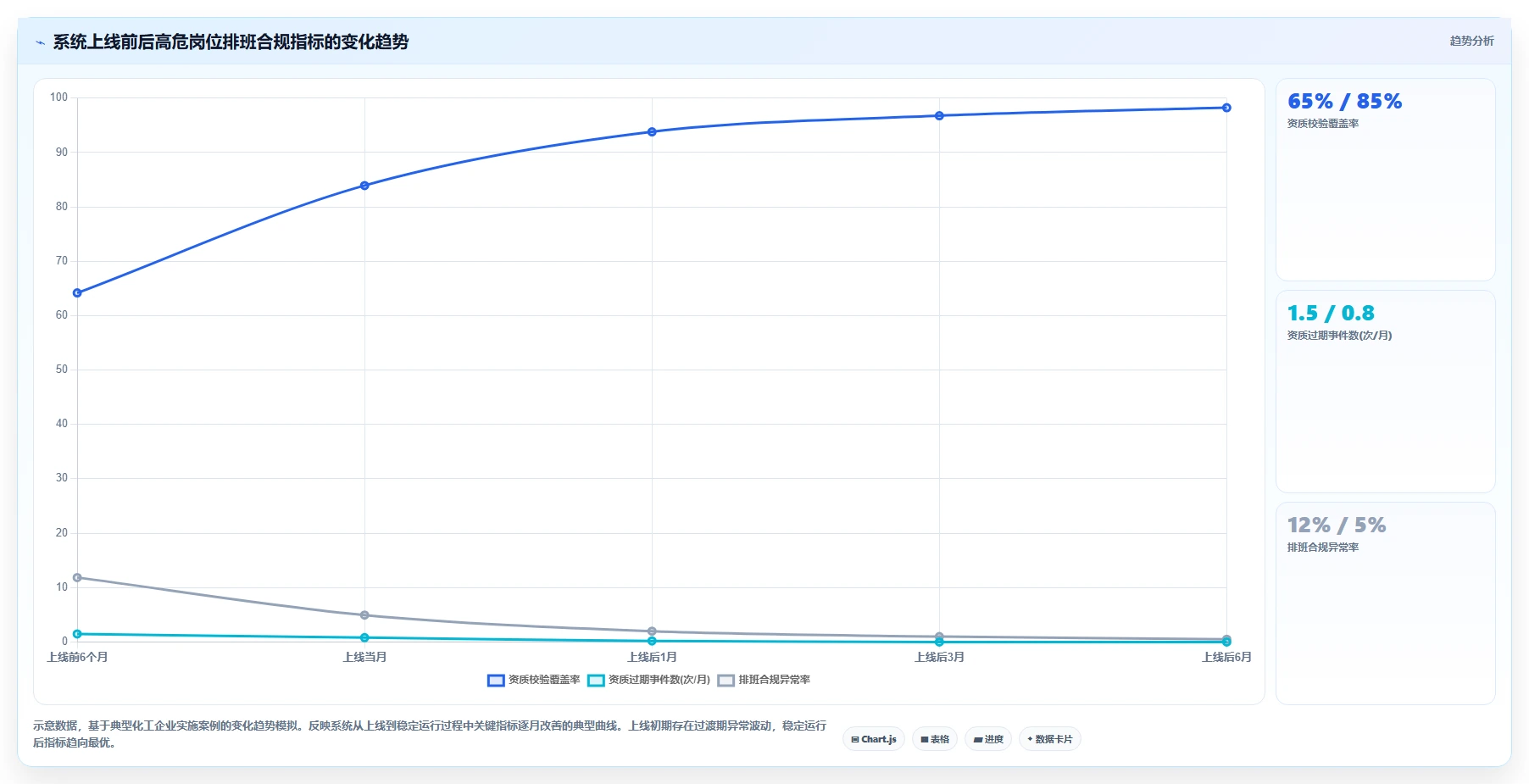Toggle the cyan 资质过期事件数 legend swatch
This screenshot has height=784, width=1529.
coord(596,680)
